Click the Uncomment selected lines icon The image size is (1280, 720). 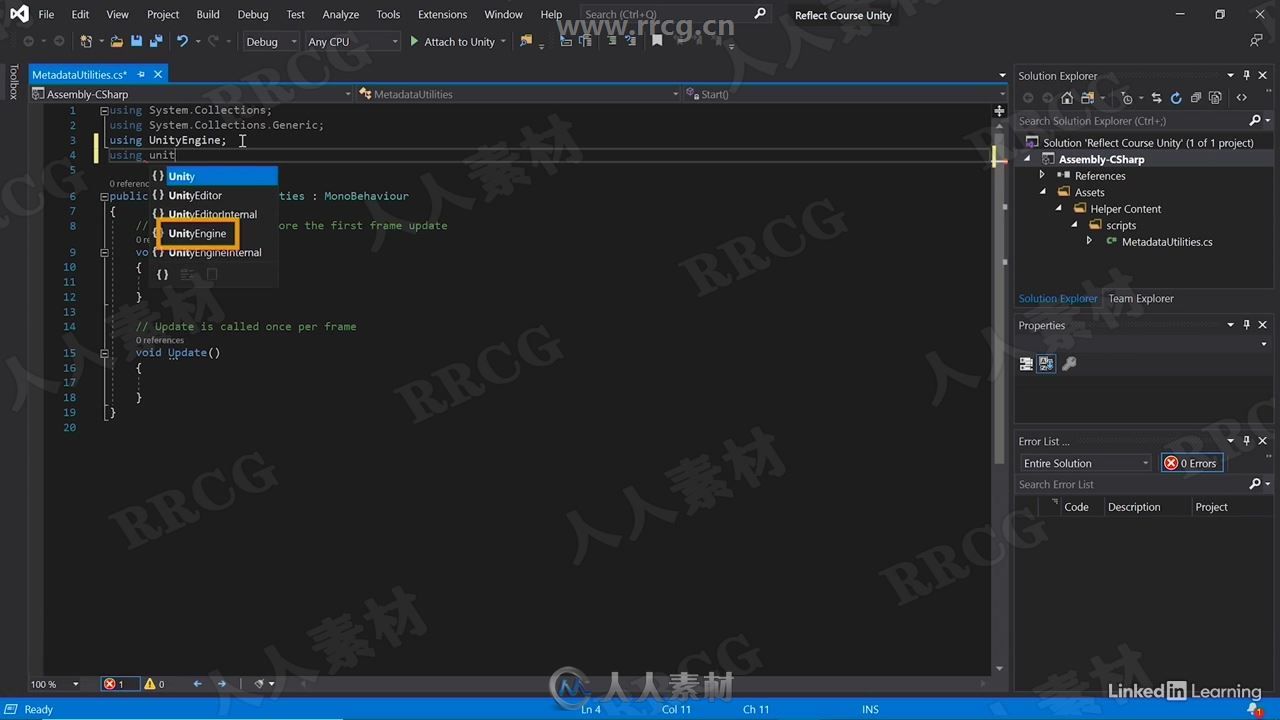point(629,42)
